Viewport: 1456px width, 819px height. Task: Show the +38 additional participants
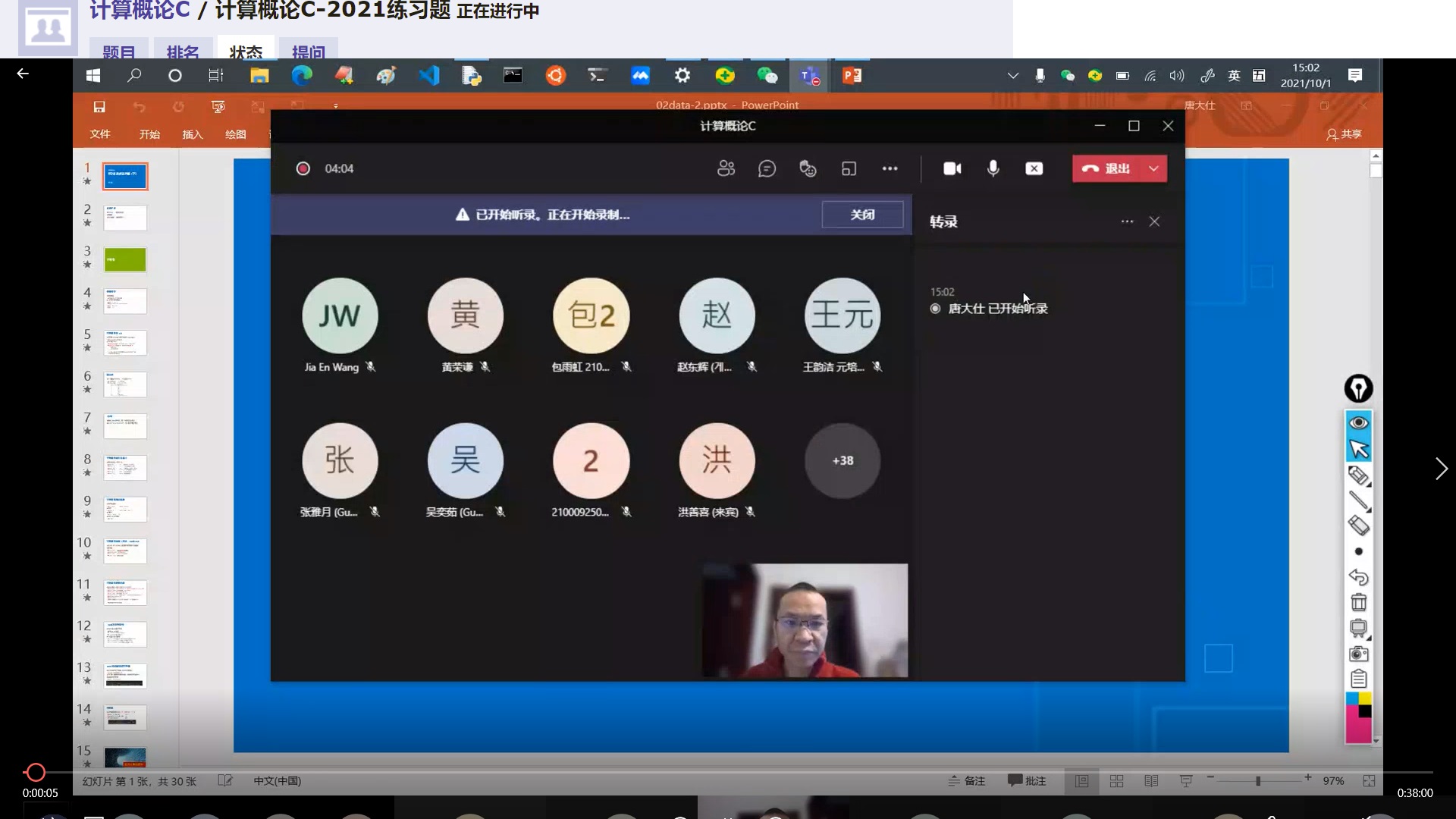[843, 460]
